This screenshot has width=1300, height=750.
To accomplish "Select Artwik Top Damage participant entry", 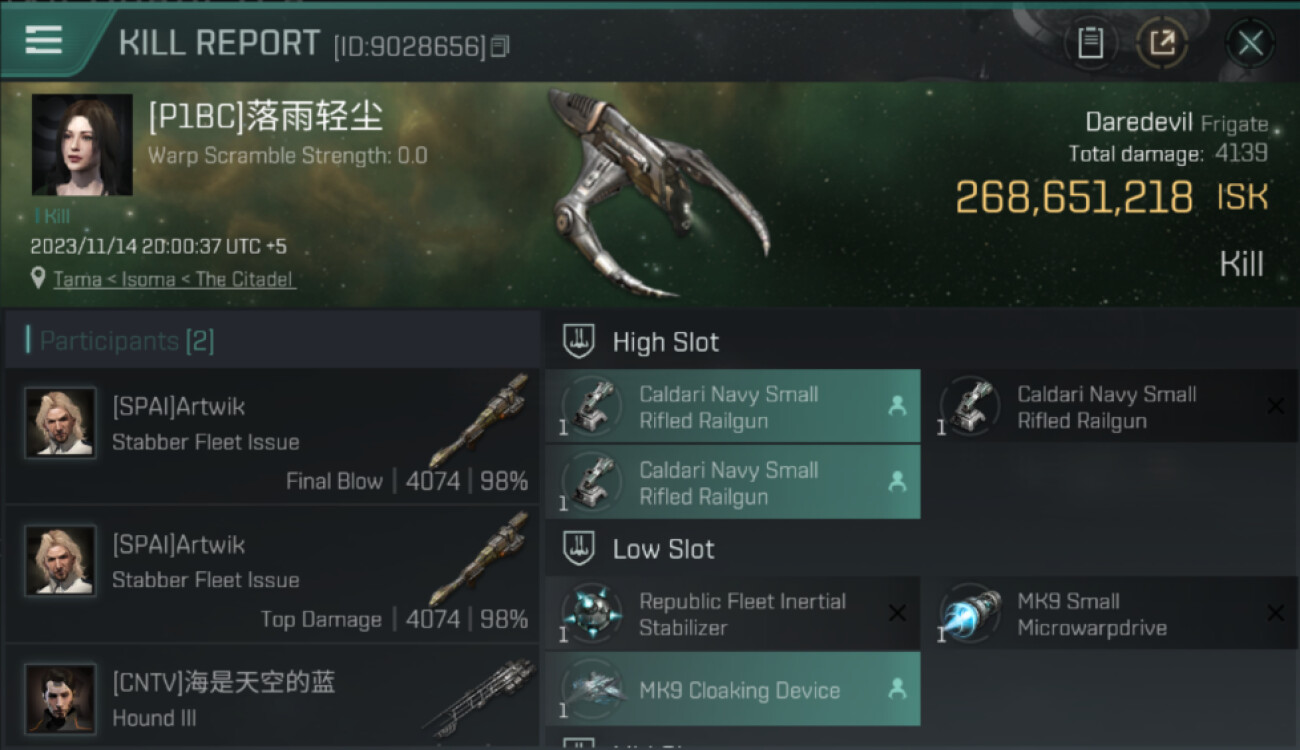I will click(272, 574).
